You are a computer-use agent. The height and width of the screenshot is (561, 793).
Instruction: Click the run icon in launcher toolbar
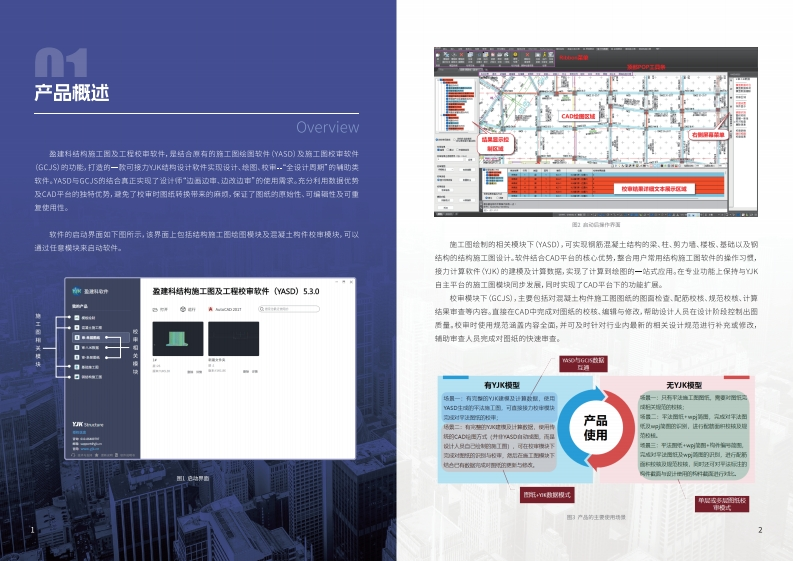click(183, 311)
